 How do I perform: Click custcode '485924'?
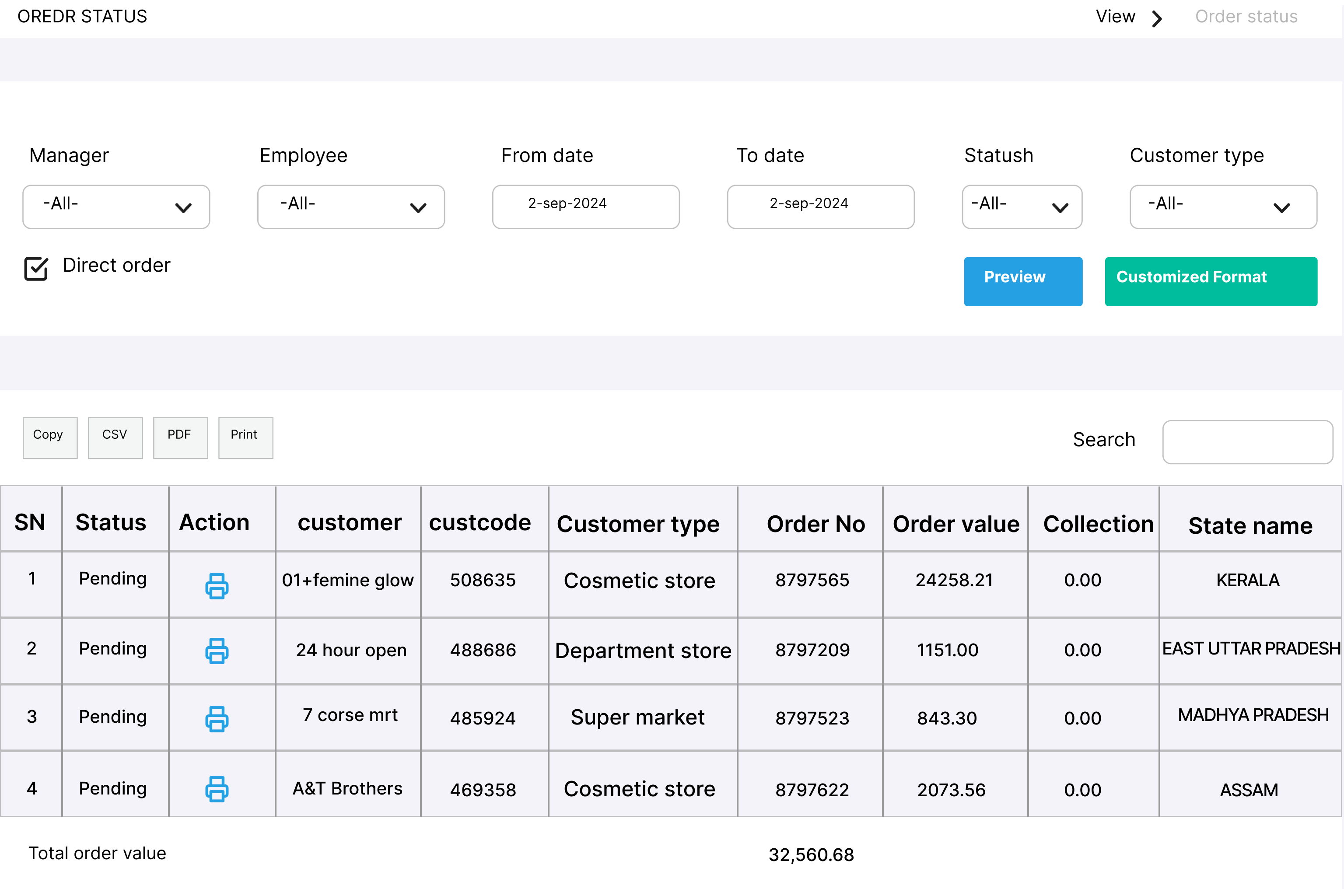pyautogui.click(x=483, y=717)
